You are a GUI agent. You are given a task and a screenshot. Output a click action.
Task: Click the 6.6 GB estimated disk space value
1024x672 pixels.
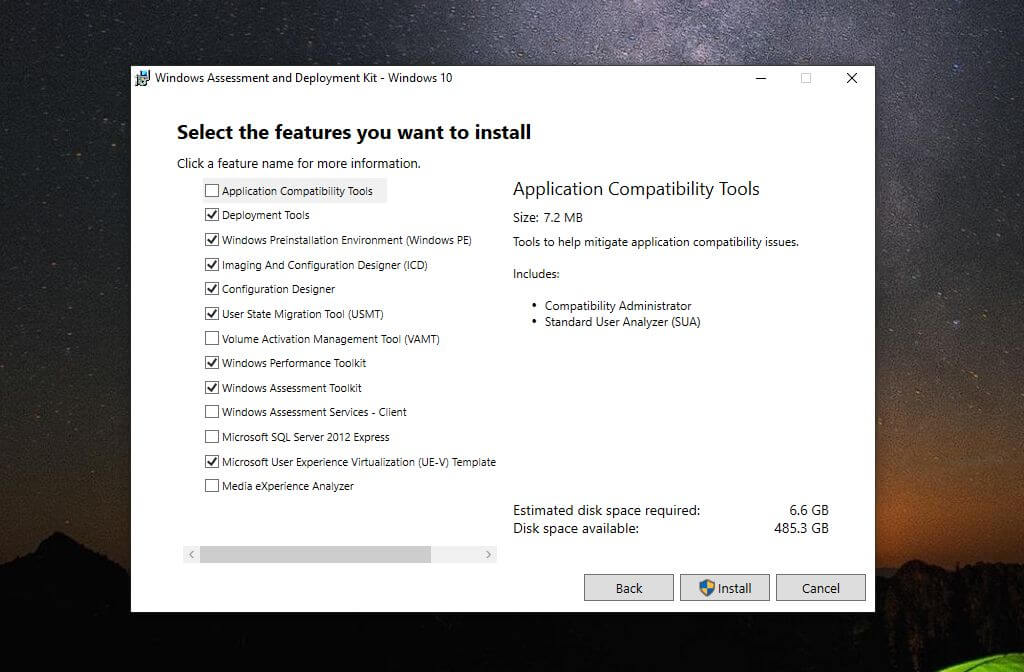click(x=808, y=510)
